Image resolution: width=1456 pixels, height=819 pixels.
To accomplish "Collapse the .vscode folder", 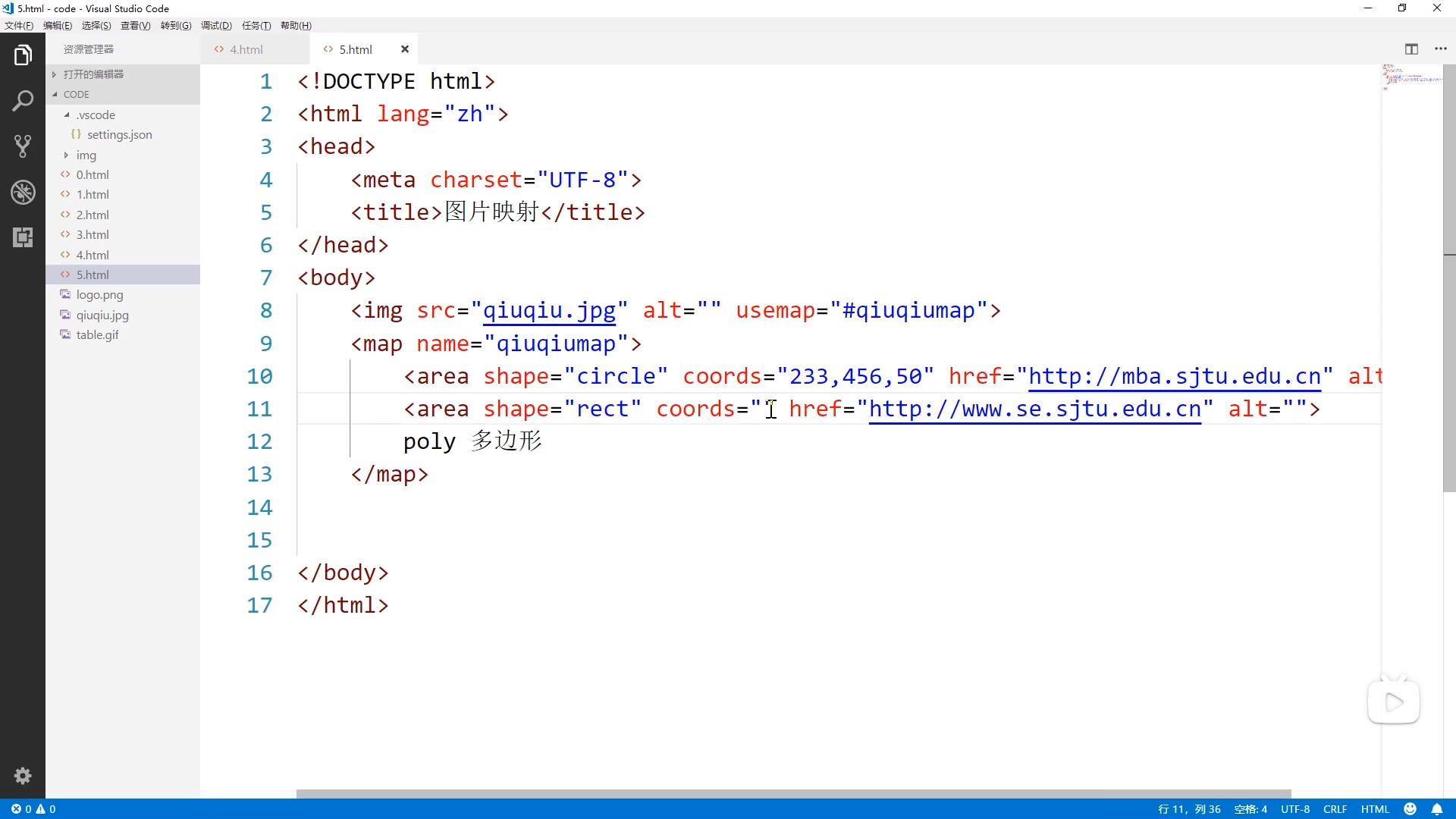I will [x=96, y=115].
